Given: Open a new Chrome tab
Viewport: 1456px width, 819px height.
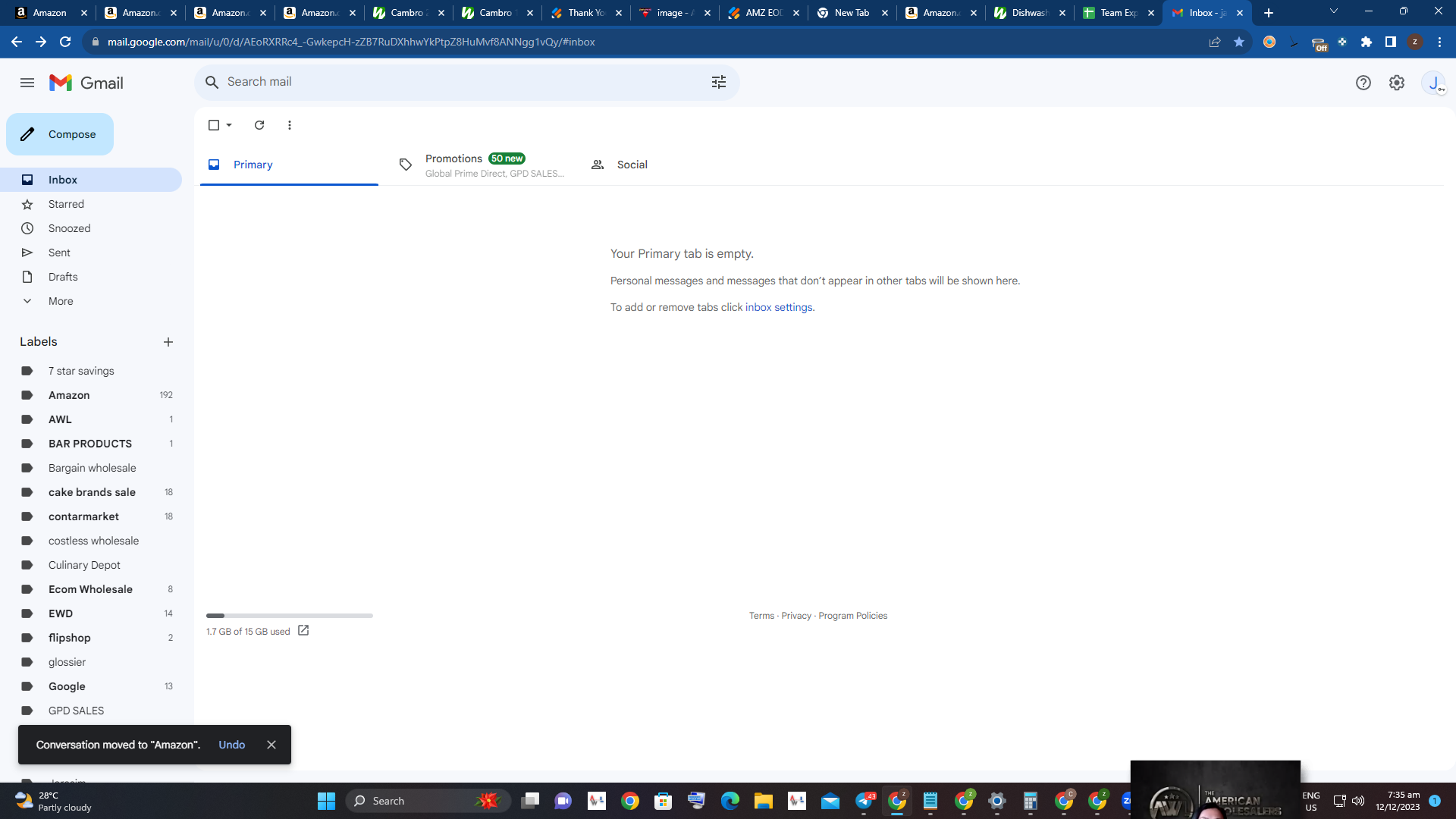Looking at the screenshot, I should (x=1269, y=13).
